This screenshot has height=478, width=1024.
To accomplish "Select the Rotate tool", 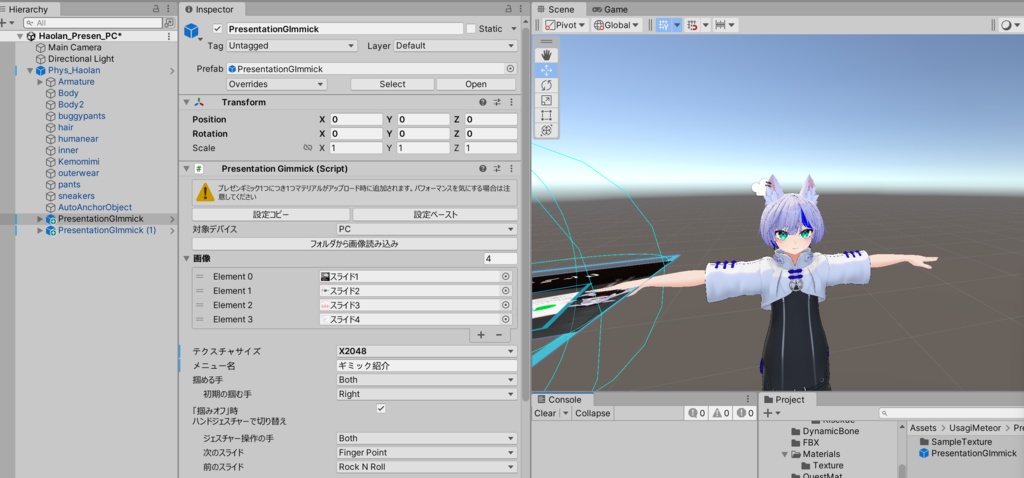I will tap(547, 86).
